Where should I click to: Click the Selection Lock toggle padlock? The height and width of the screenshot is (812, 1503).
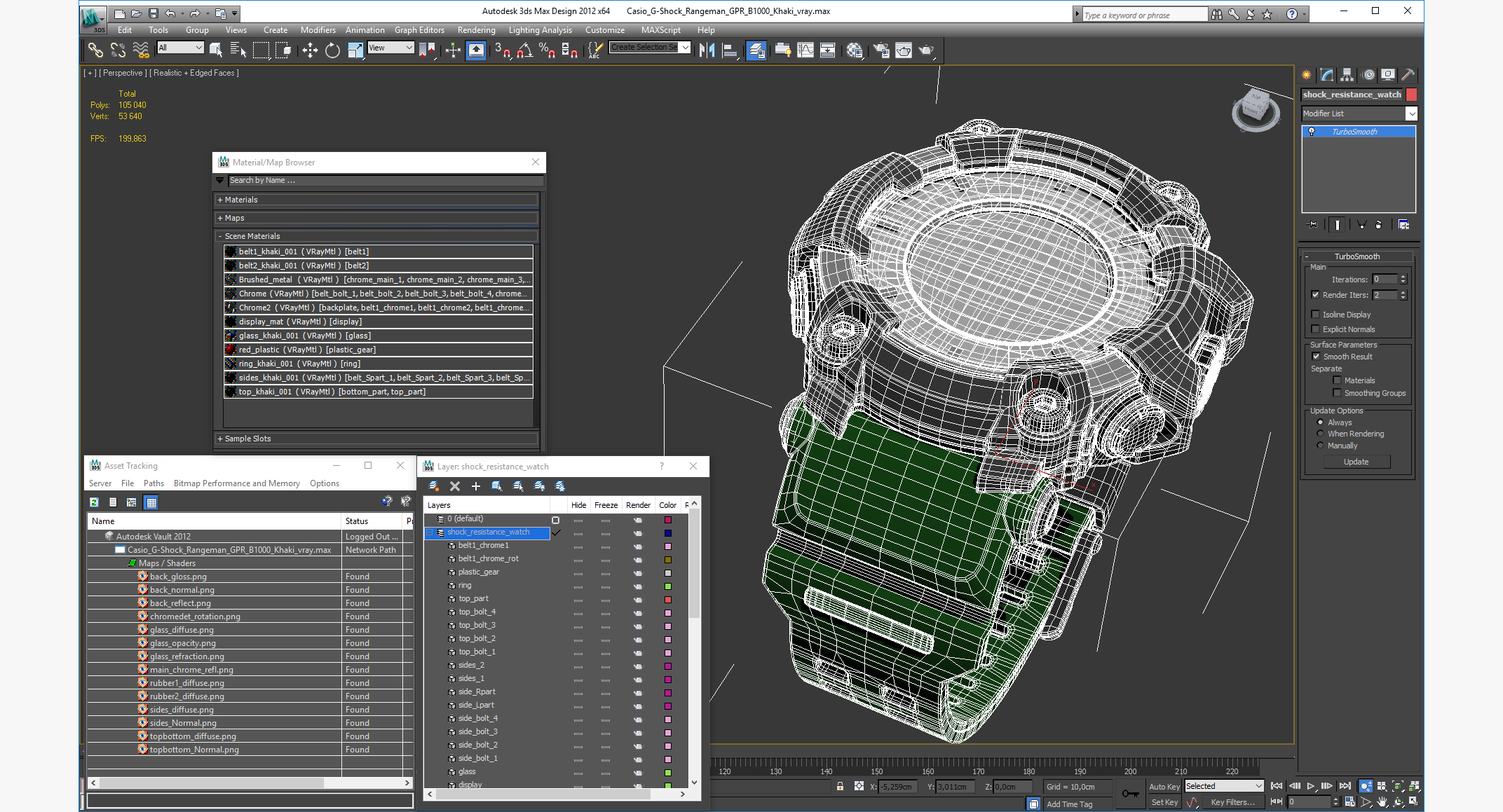coord(840,786)
